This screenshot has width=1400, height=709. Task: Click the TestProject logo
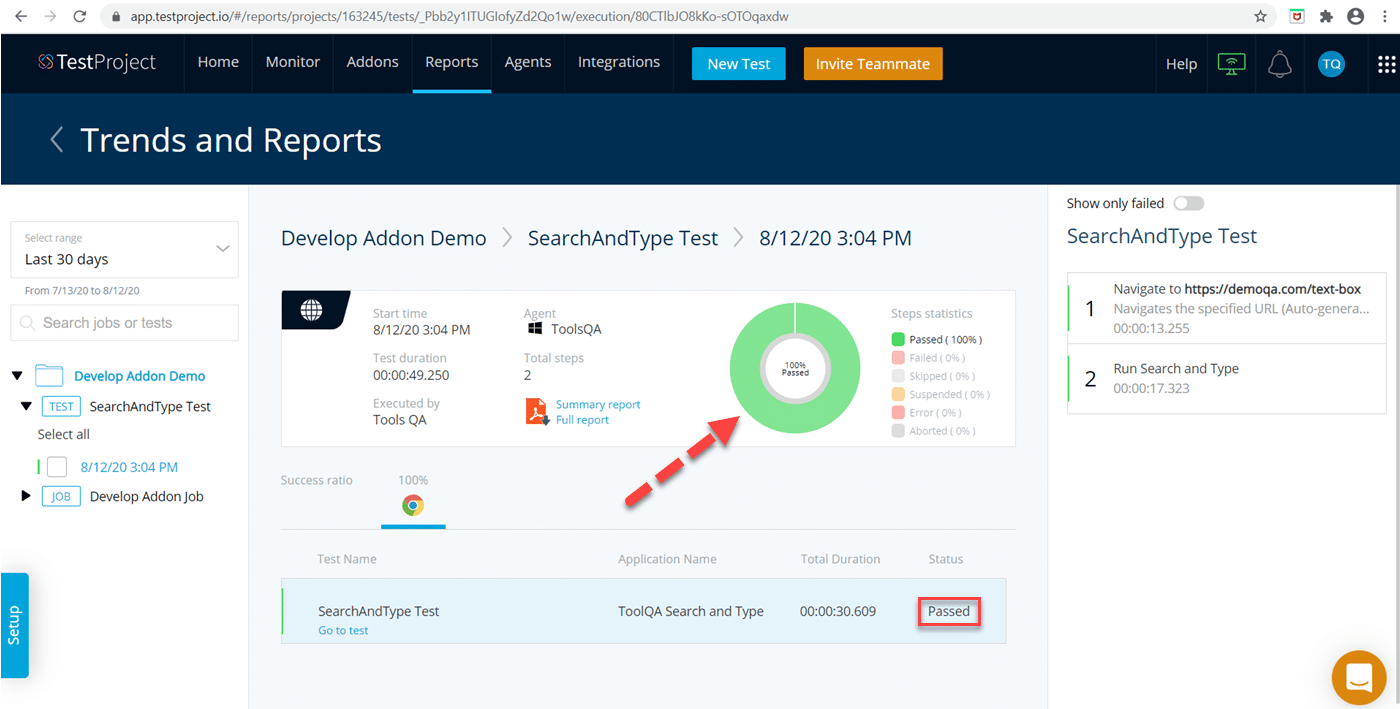(x=97, y=62)
